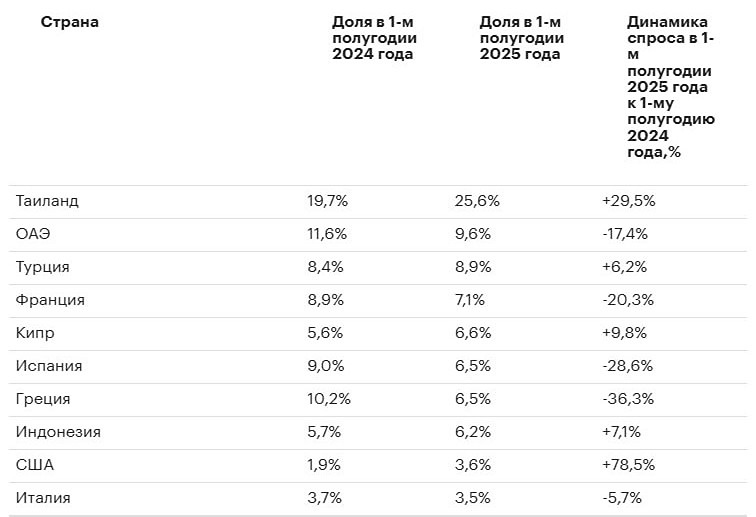Click Испания's 9,0% share for 2024
The width and height of the screenshot is (756, 517).
coord(327,366)
